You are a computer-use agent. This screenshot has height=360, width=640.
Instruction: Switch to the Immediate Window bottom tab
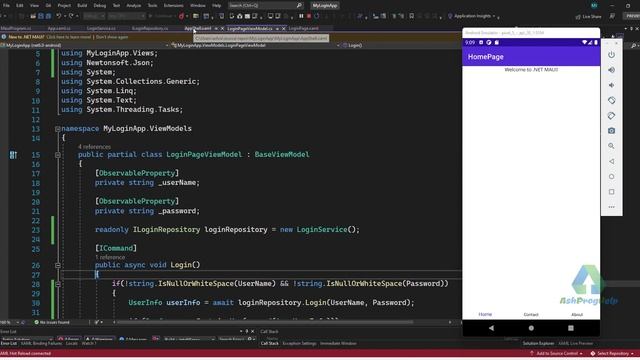click(x=338, y=344)
